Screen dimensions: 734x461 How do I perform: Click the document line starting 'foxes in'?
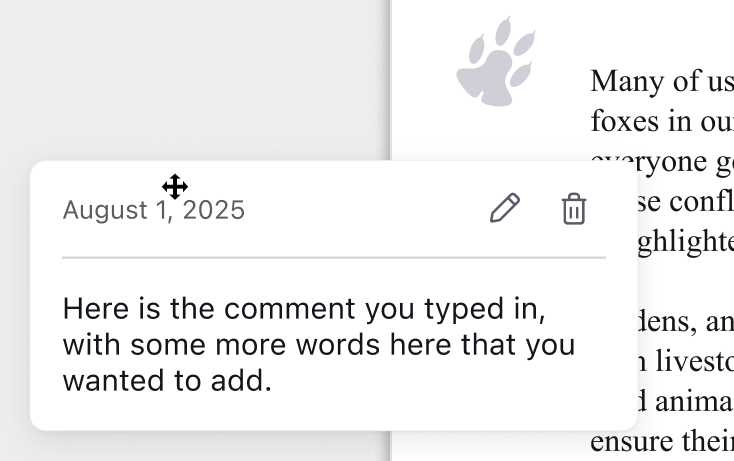point(661,121)
